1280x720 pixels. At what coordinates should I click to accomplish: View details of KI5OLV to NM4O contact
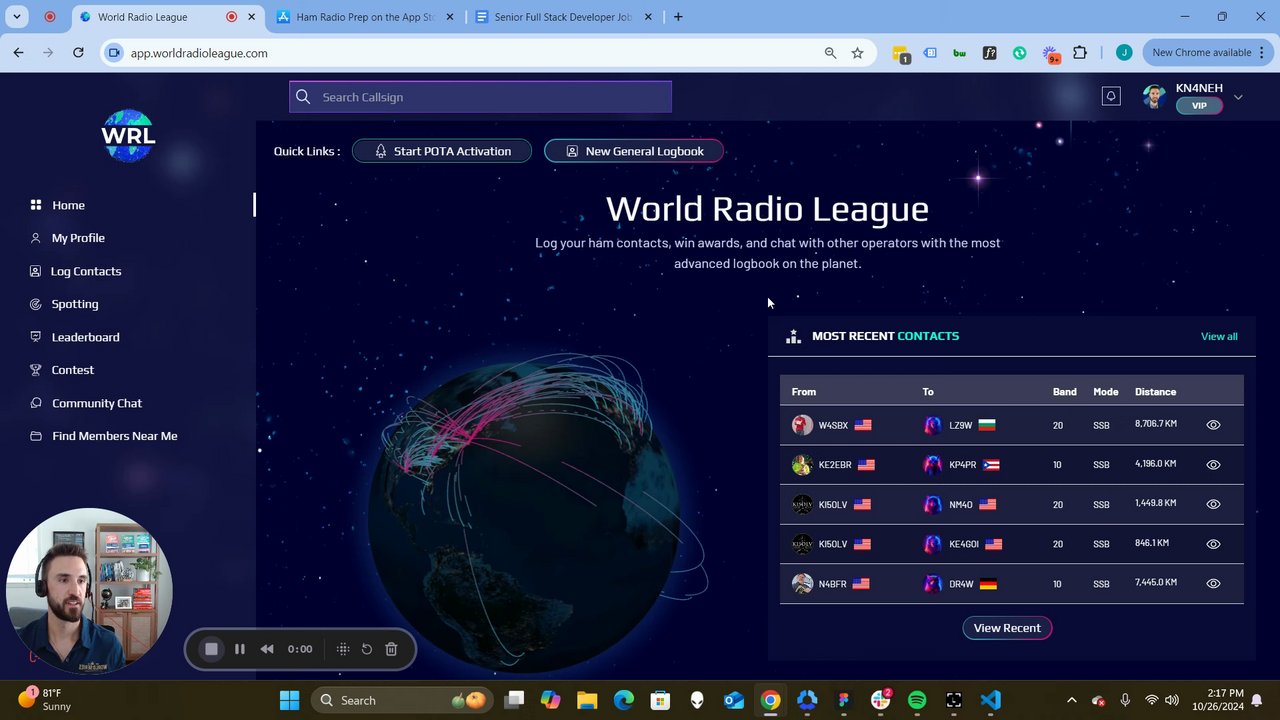1213,504
